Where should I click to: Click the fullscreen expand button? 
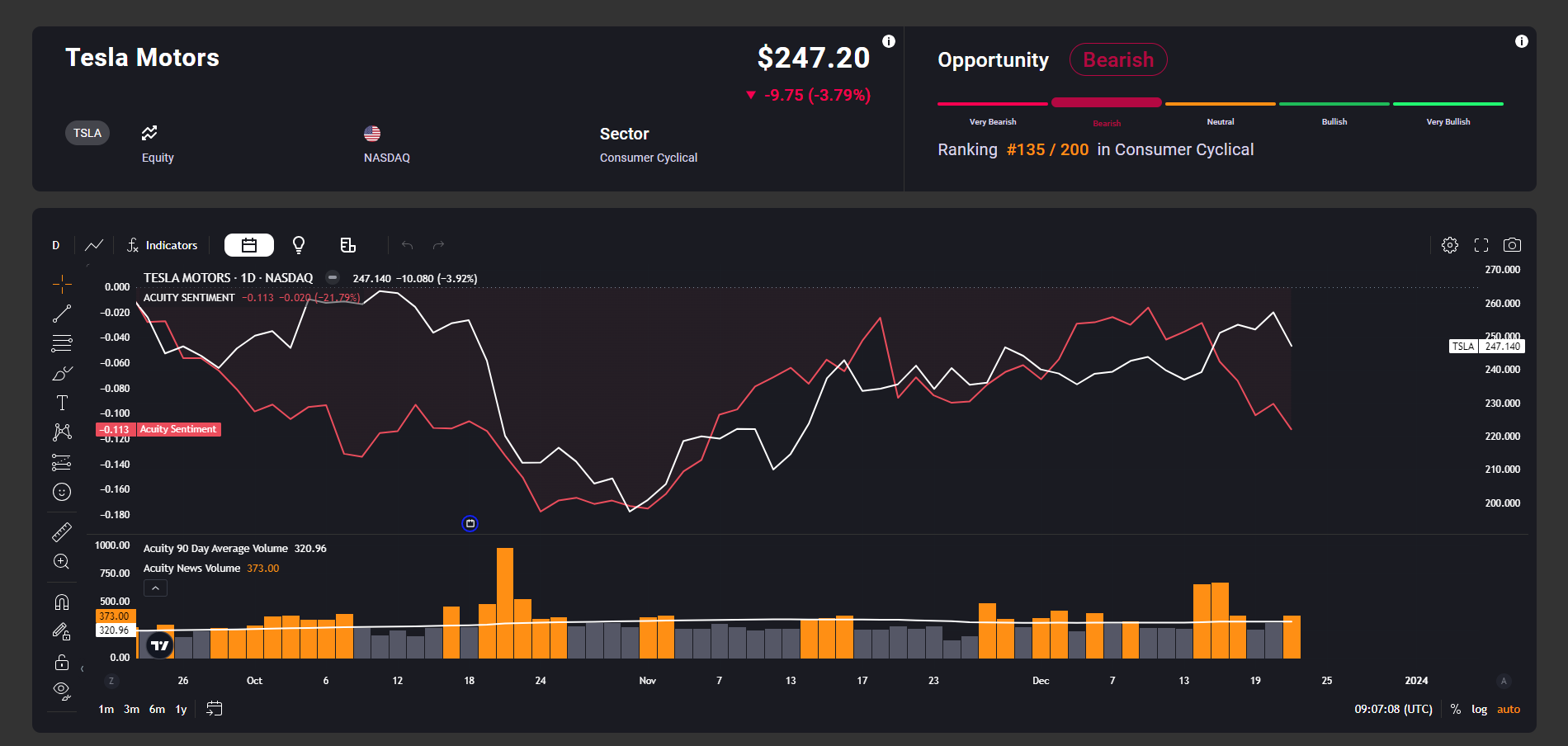point(1481,245)
